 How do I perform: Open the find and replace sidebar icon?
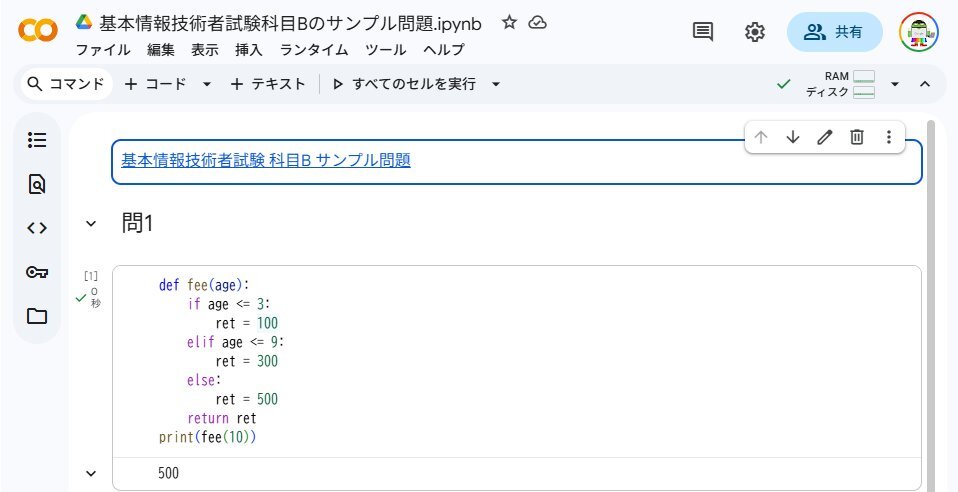coord(37,184)
